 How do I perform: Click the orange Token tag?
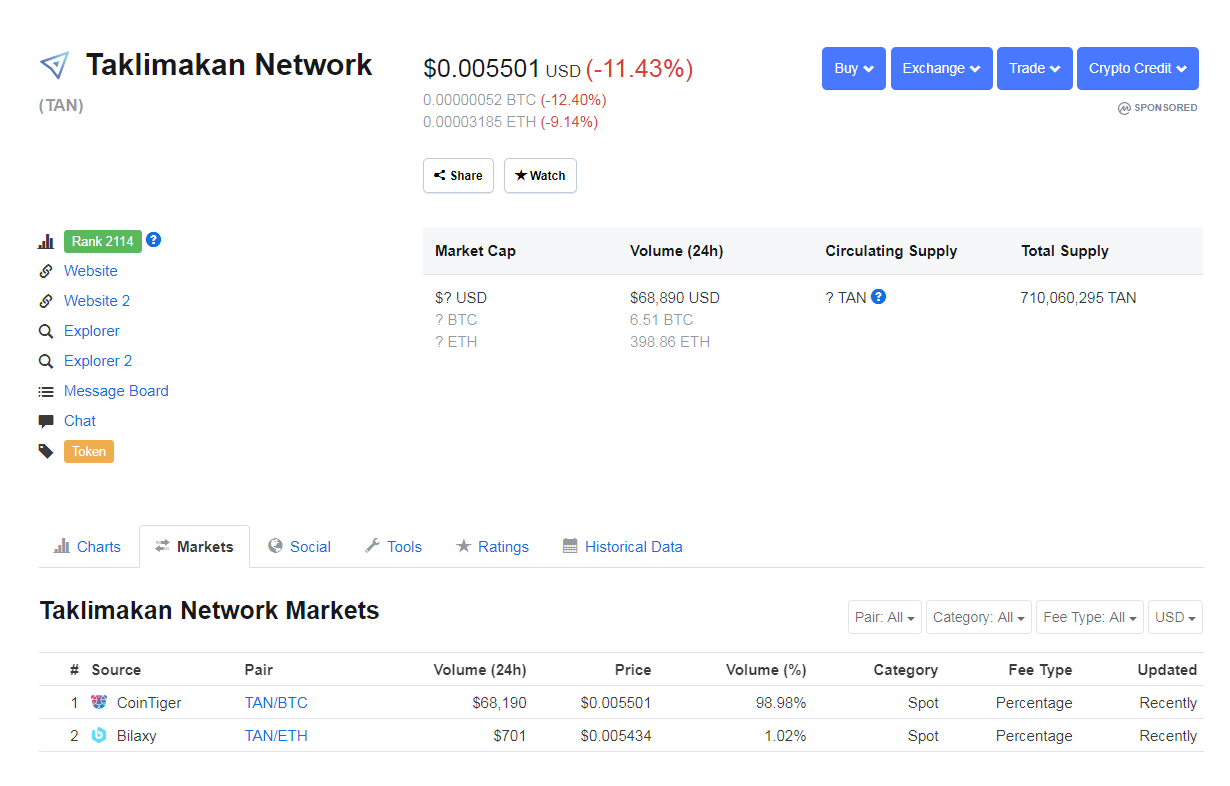(89, 451)
